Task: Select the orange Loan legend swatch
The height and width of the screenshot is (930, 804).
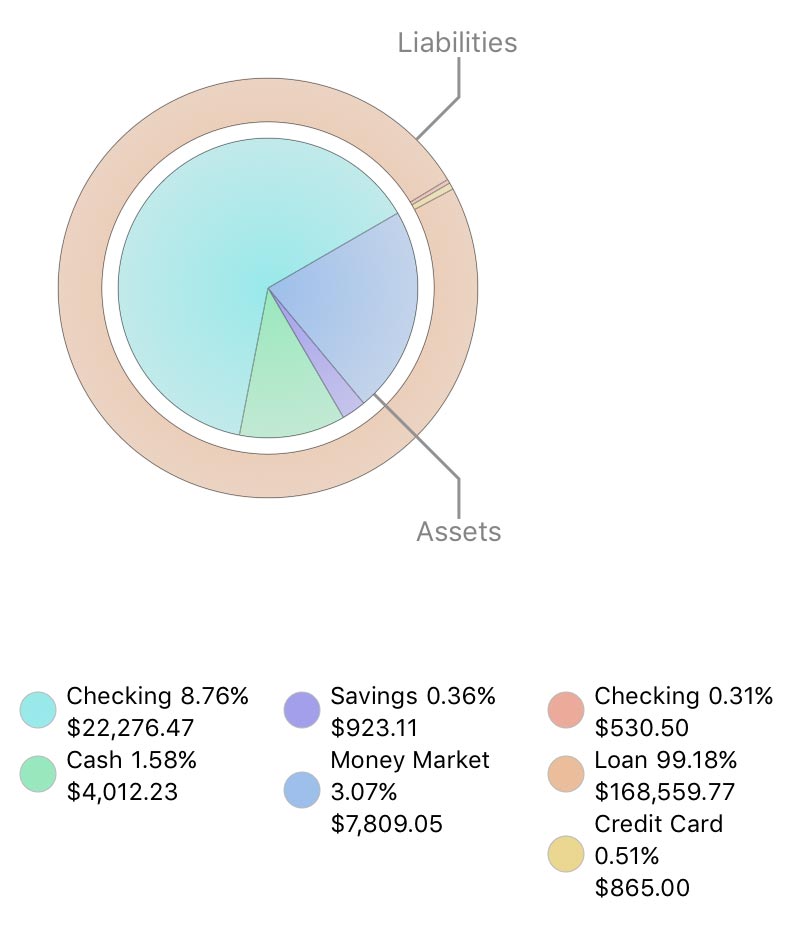Action: pyautogui.click(x=566, y=774)
